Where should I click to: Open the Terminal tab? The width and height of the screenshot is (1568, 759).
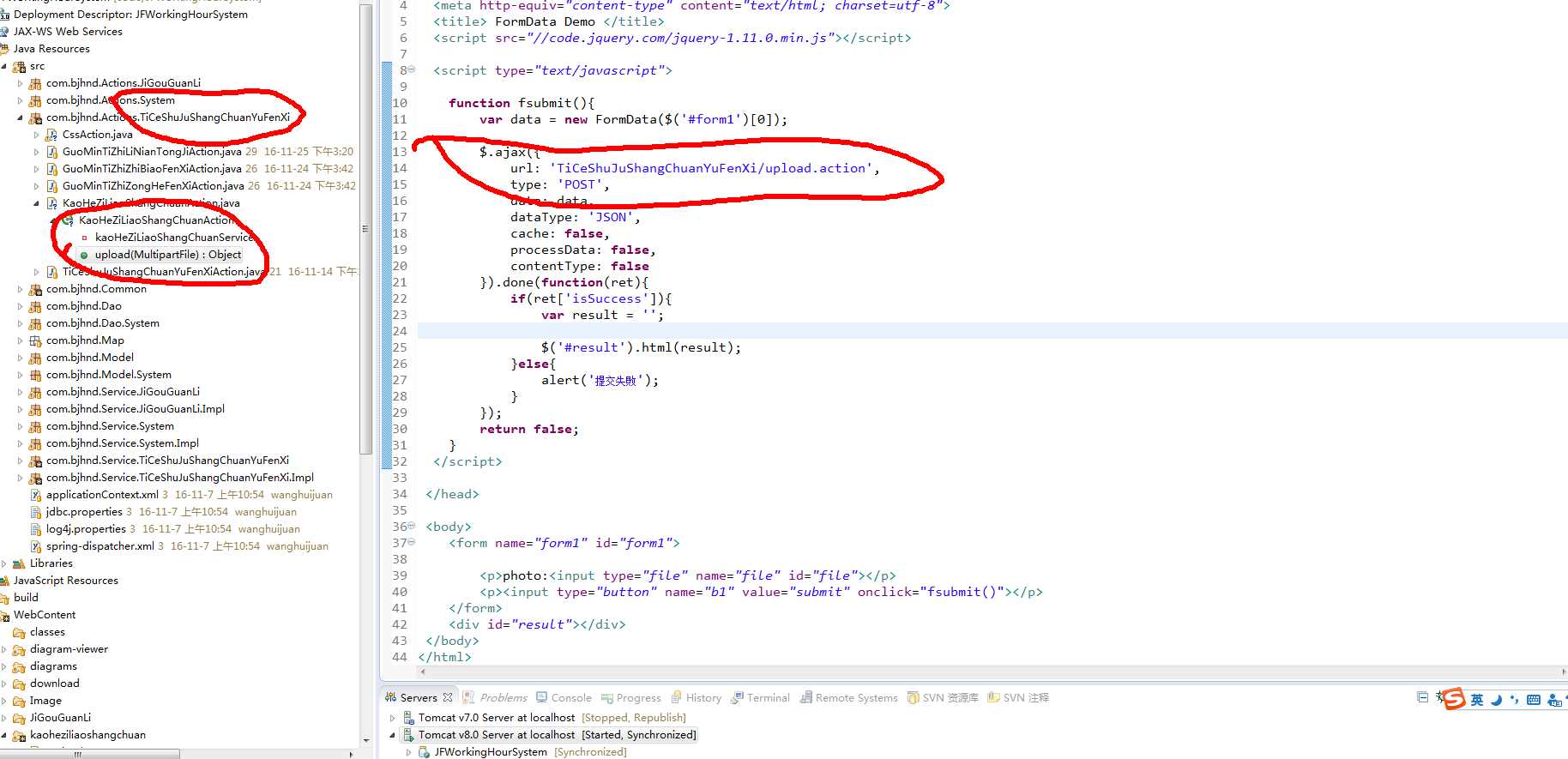pos(760,698)
